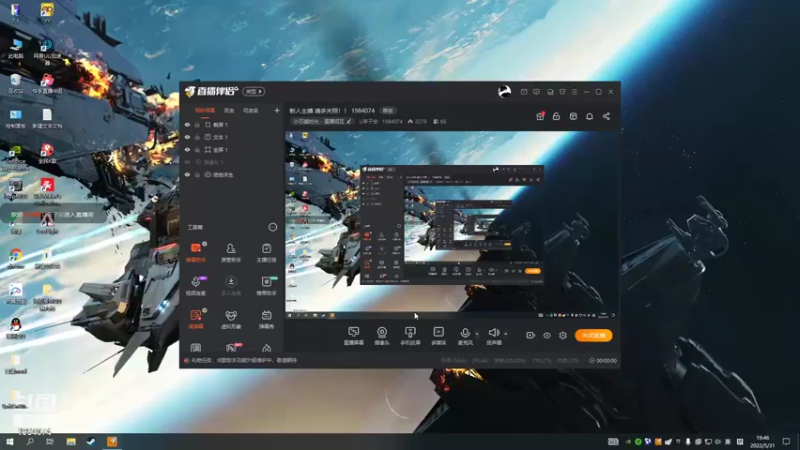This screenshot has width=800, height=450.
Task: Open the mode pill next to the logo
Action: click(254, 91)
